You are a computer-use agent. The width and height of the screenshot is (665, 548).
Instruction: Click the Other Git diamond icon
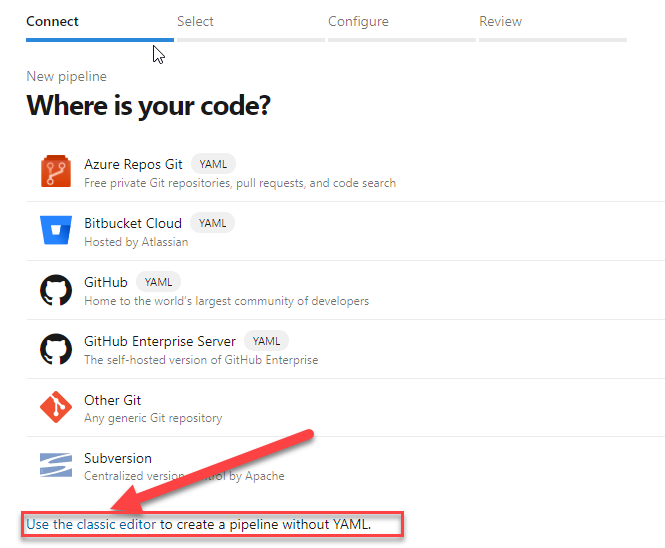[x=56, y=407]
